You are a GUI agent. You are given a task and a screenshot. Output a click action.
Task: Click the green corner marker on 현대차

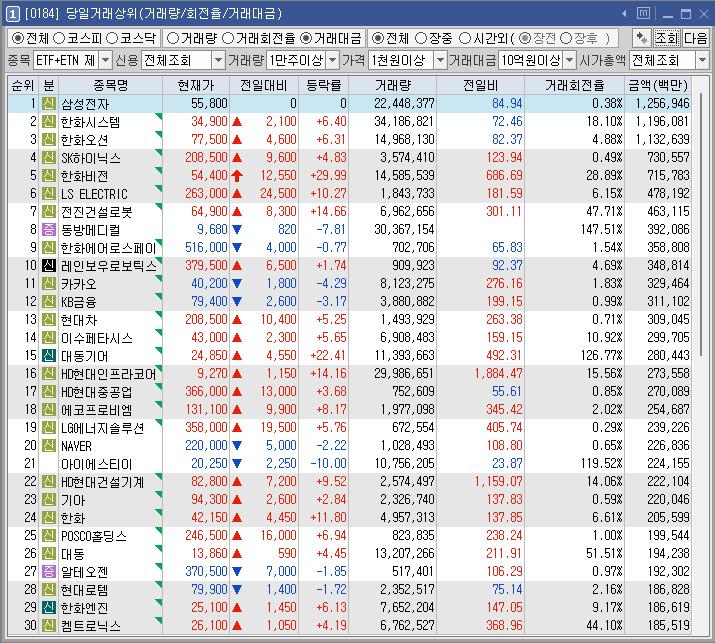[x=159, y=314]
